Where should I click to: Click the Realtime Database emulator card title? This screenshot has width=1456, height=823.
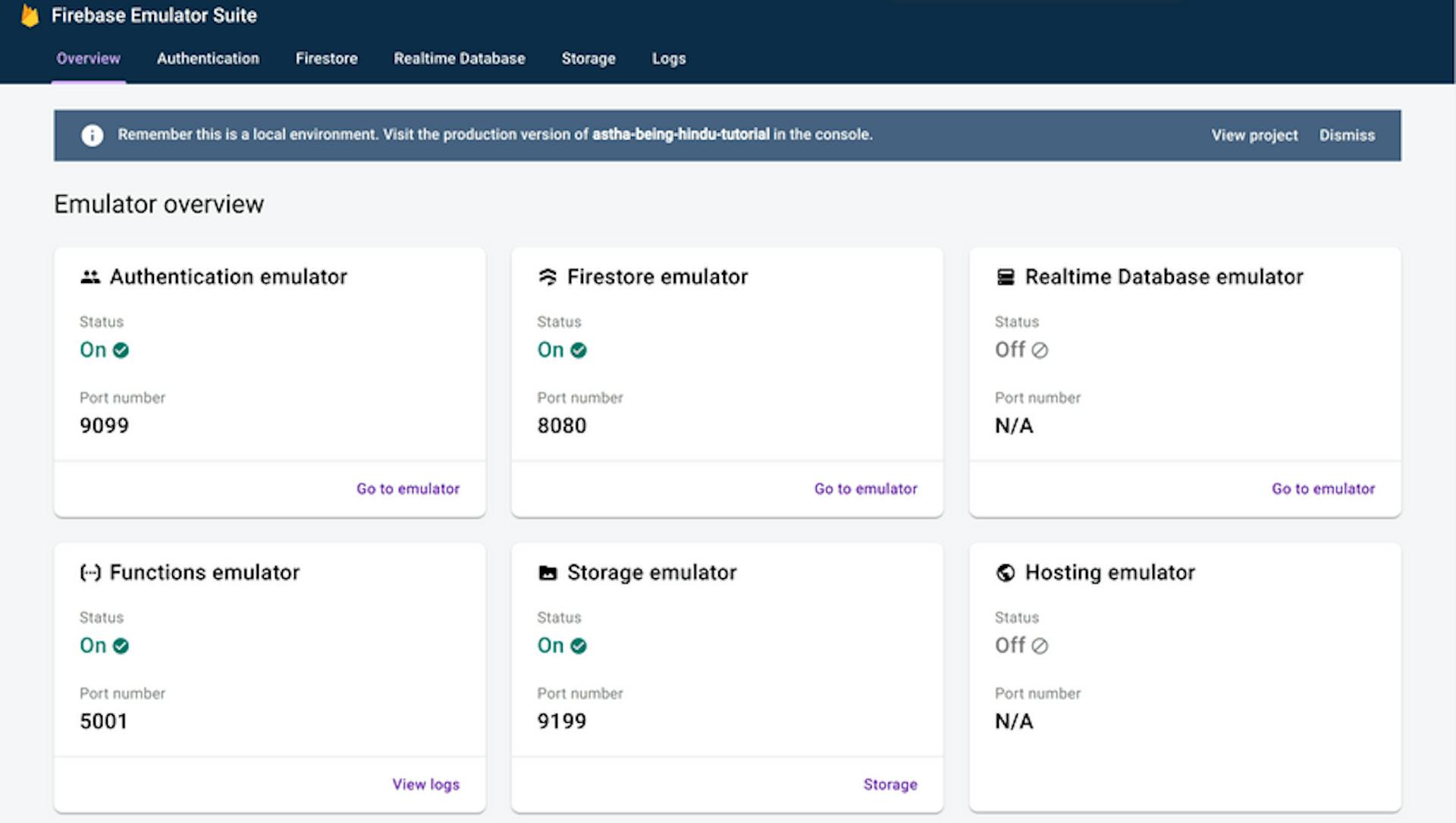point(1164,277)
